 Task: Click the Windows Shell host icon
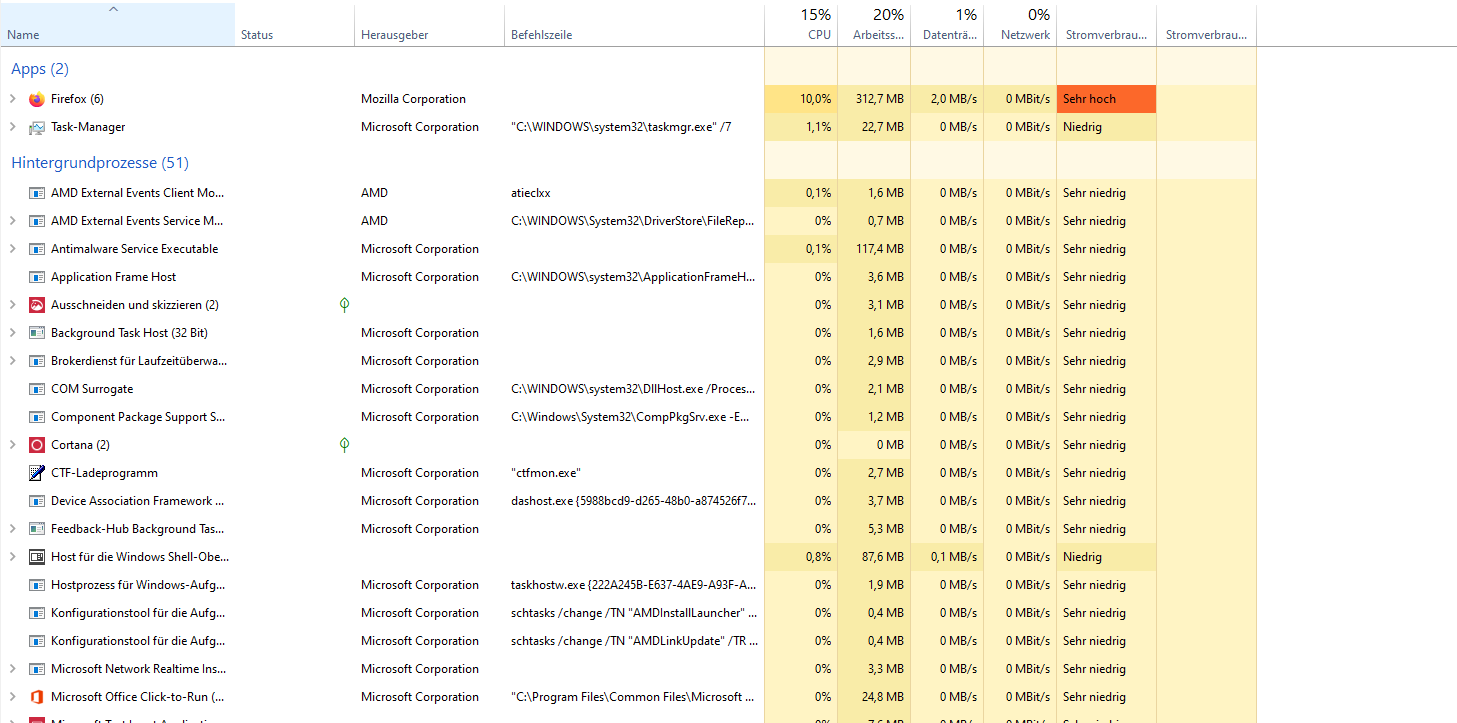pos(37,557)
